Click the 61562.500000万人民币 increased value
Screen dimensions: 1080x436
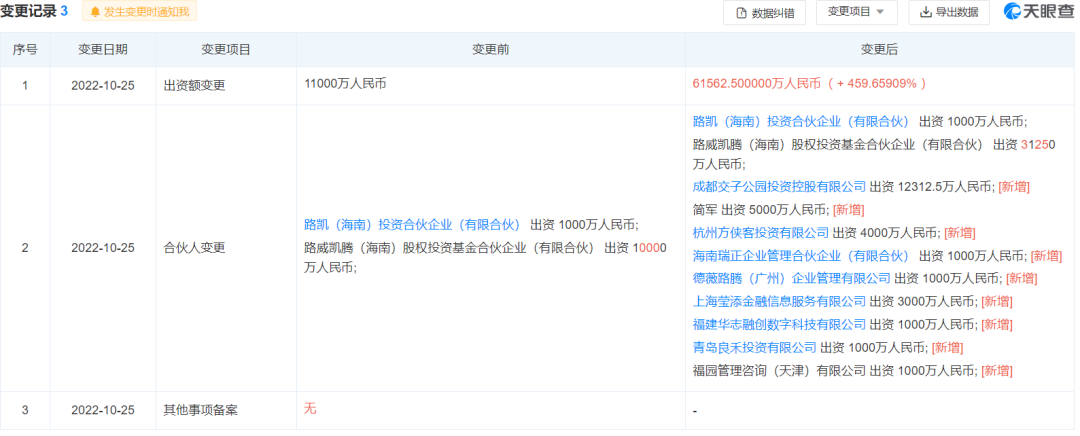809,84
